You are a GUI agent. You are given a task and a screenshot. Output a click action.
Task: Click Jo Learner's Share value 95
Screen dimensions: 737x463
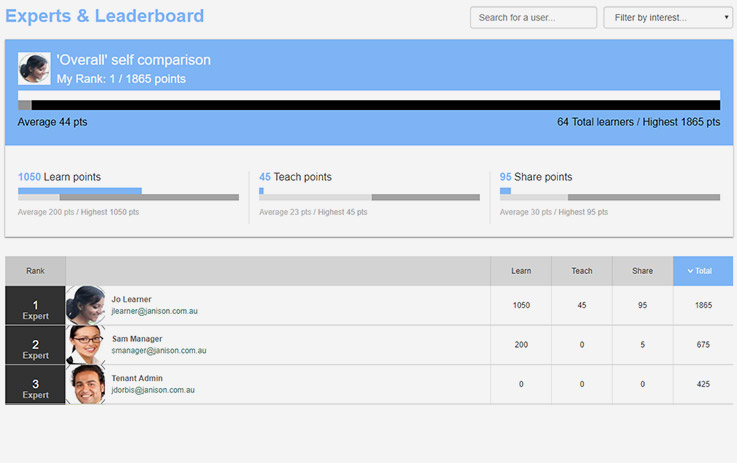pos(643,305)
